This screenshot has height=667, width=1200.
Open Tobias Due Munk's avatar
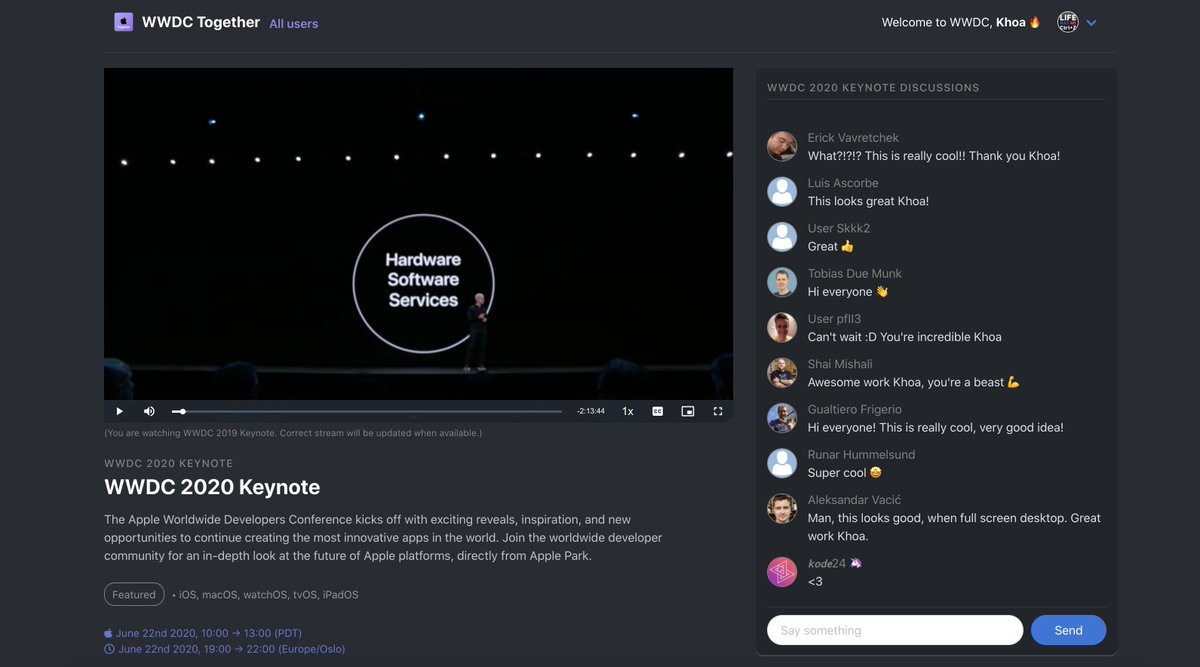(782, 282)
